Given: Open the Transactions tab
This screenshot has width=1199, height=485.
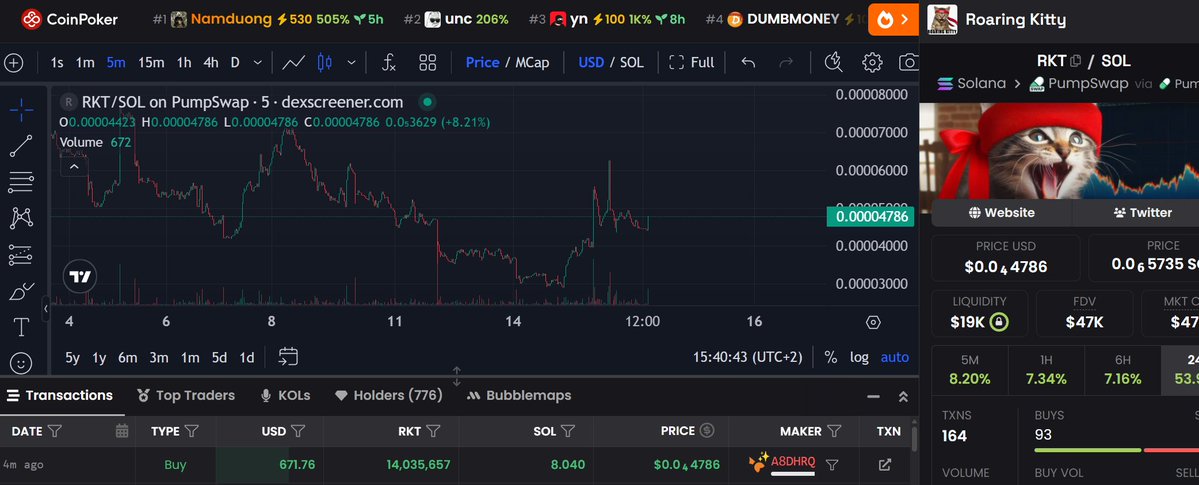Looking at the screenshot, I should click(x=60, y=395).
